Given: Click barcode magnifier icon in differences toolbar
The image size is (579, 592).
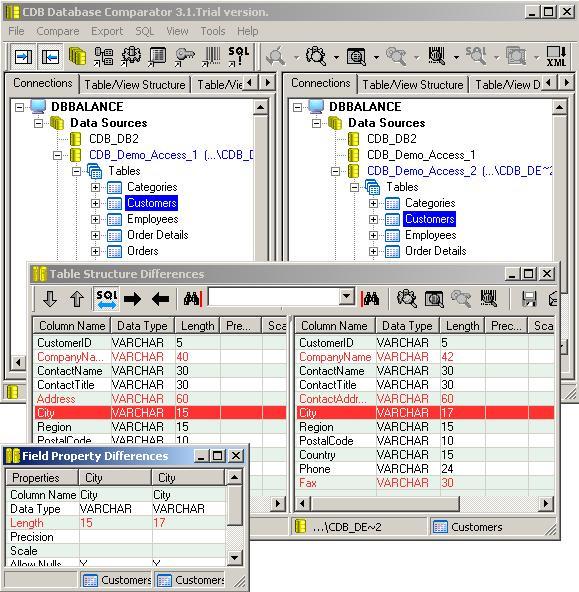Looking at the screenshot, I should 489,299.
